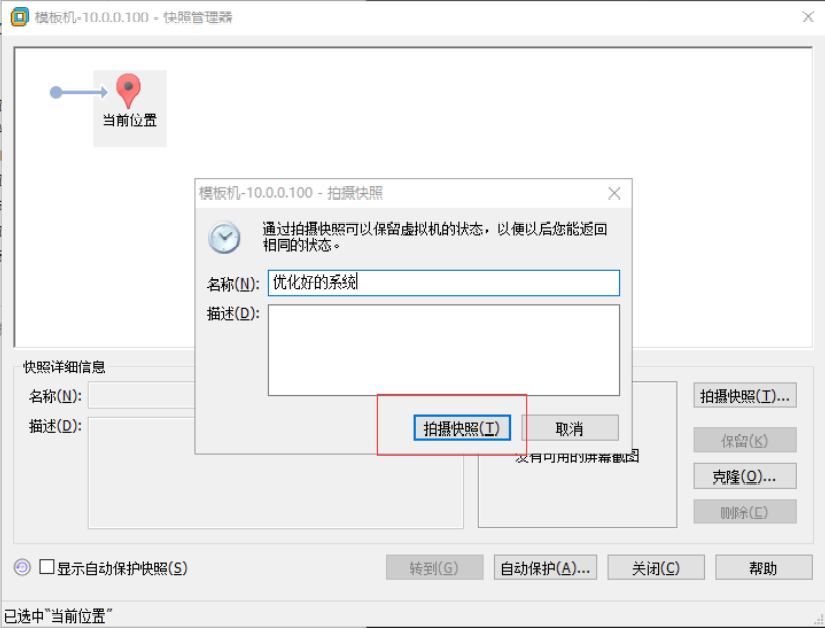Click the auto-protect refresh icon
This screenshot has width=825, height=629.
(x=22, y=567)
